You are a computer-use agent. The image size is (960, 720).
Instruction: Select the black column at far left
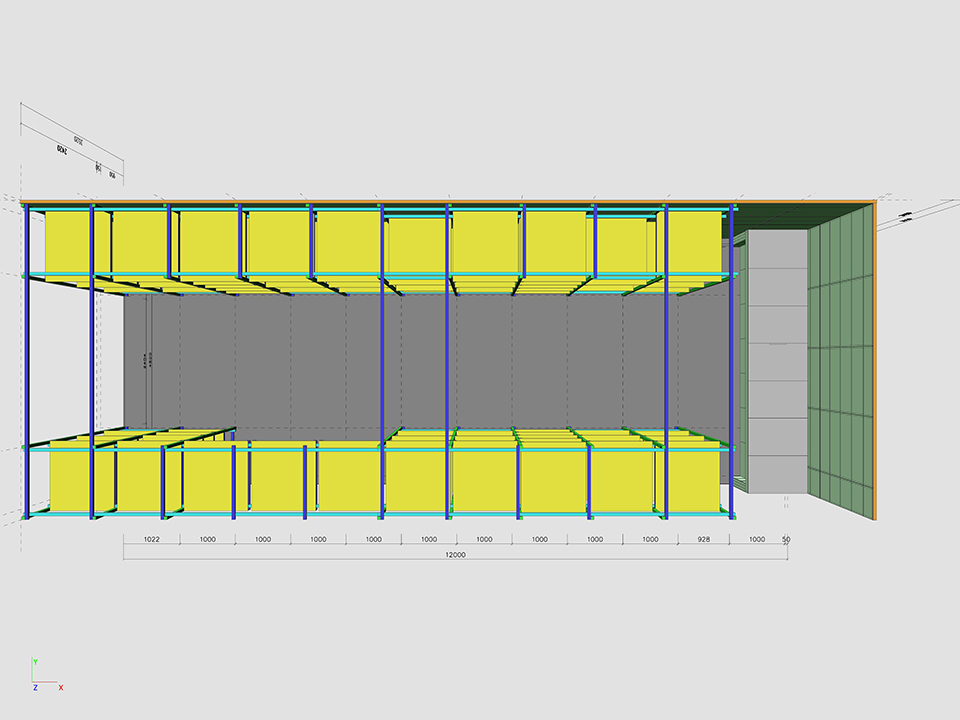tap(27, 360)
